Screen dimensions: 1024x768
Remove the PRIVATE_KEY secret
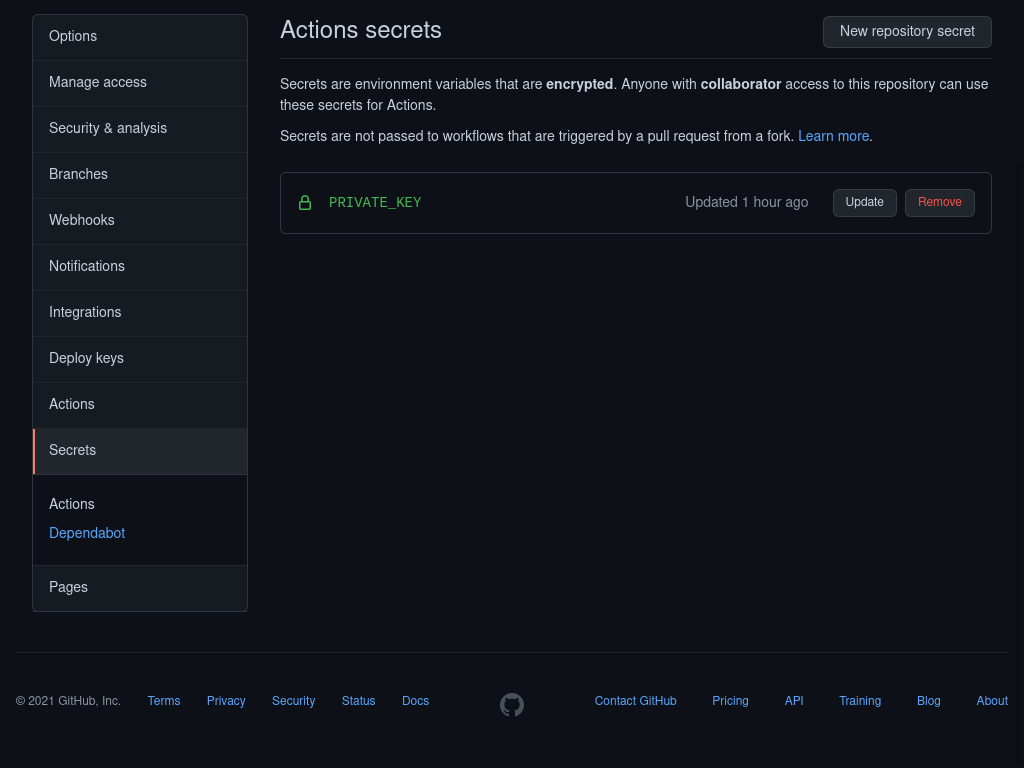coord(939,203)
